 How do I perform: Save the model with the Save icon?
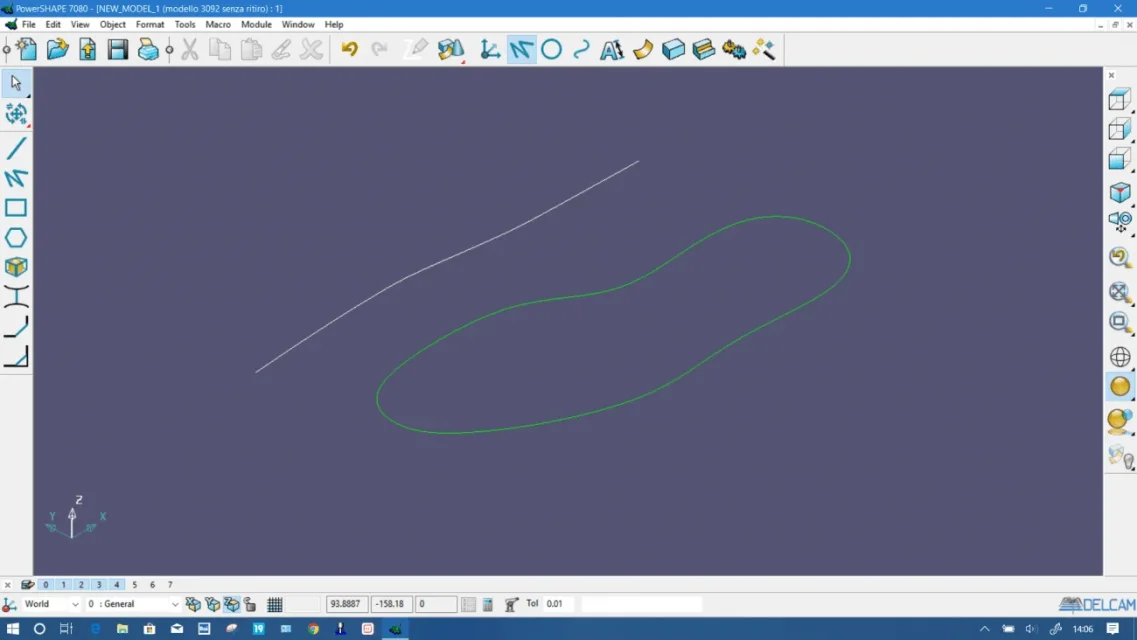(x=117, y=48)
